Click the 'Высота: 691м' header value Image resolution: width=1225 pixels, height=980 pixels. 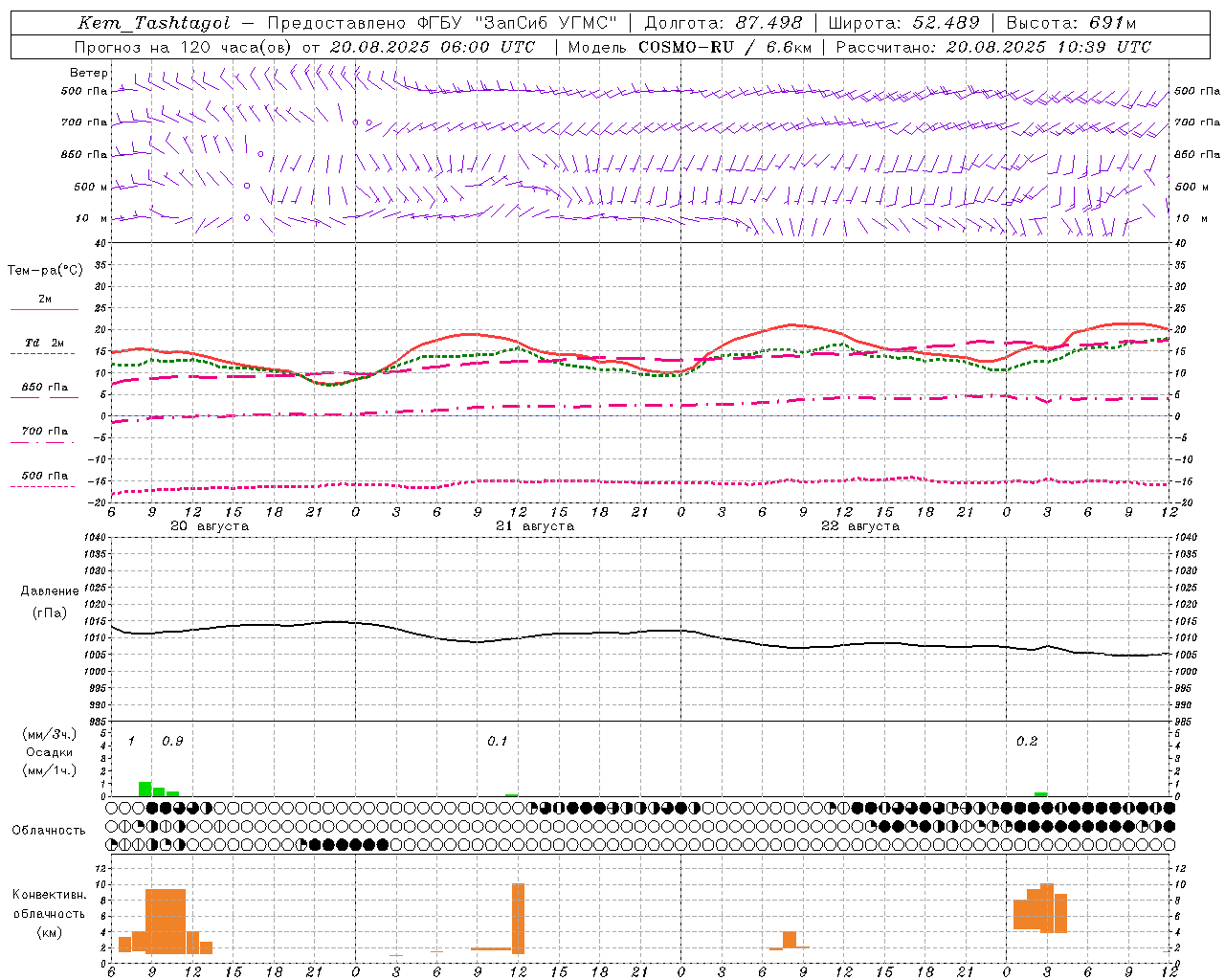click(x=1071, y=23)
